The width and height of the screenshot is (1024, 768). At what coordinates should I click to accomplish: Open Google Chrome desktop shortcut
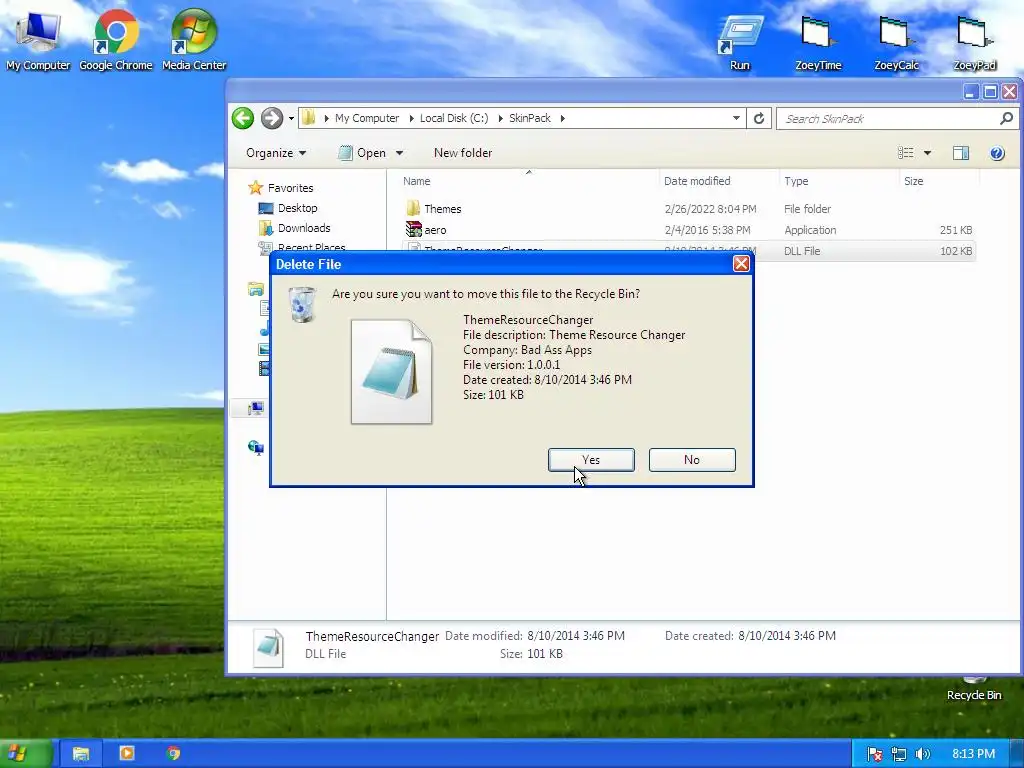(116, 39)
